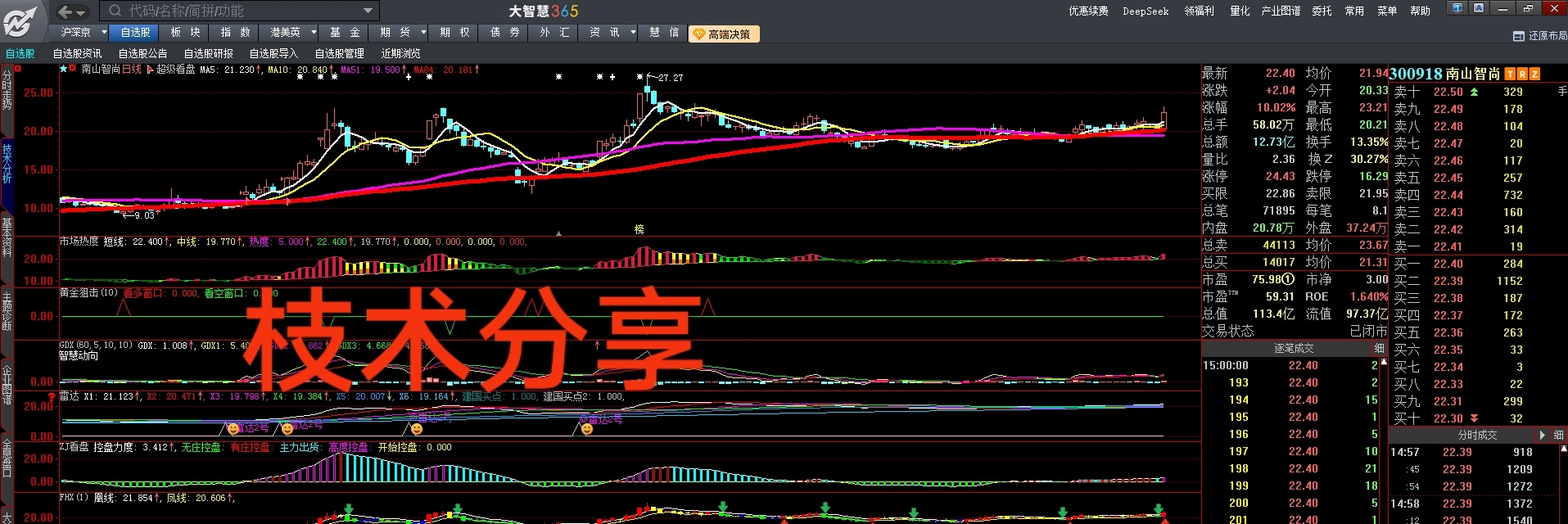Open 自选股导入 sub-tab
Image resolution: width=1568 pixels, height=524 pixels.
tap(273, 53)
